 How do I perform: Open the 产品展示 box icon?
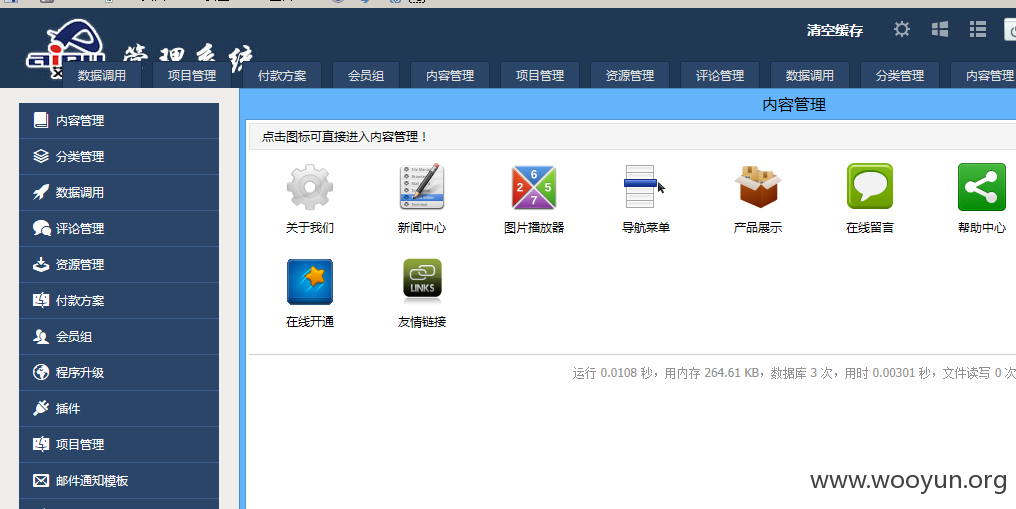(x=757, y=187)
